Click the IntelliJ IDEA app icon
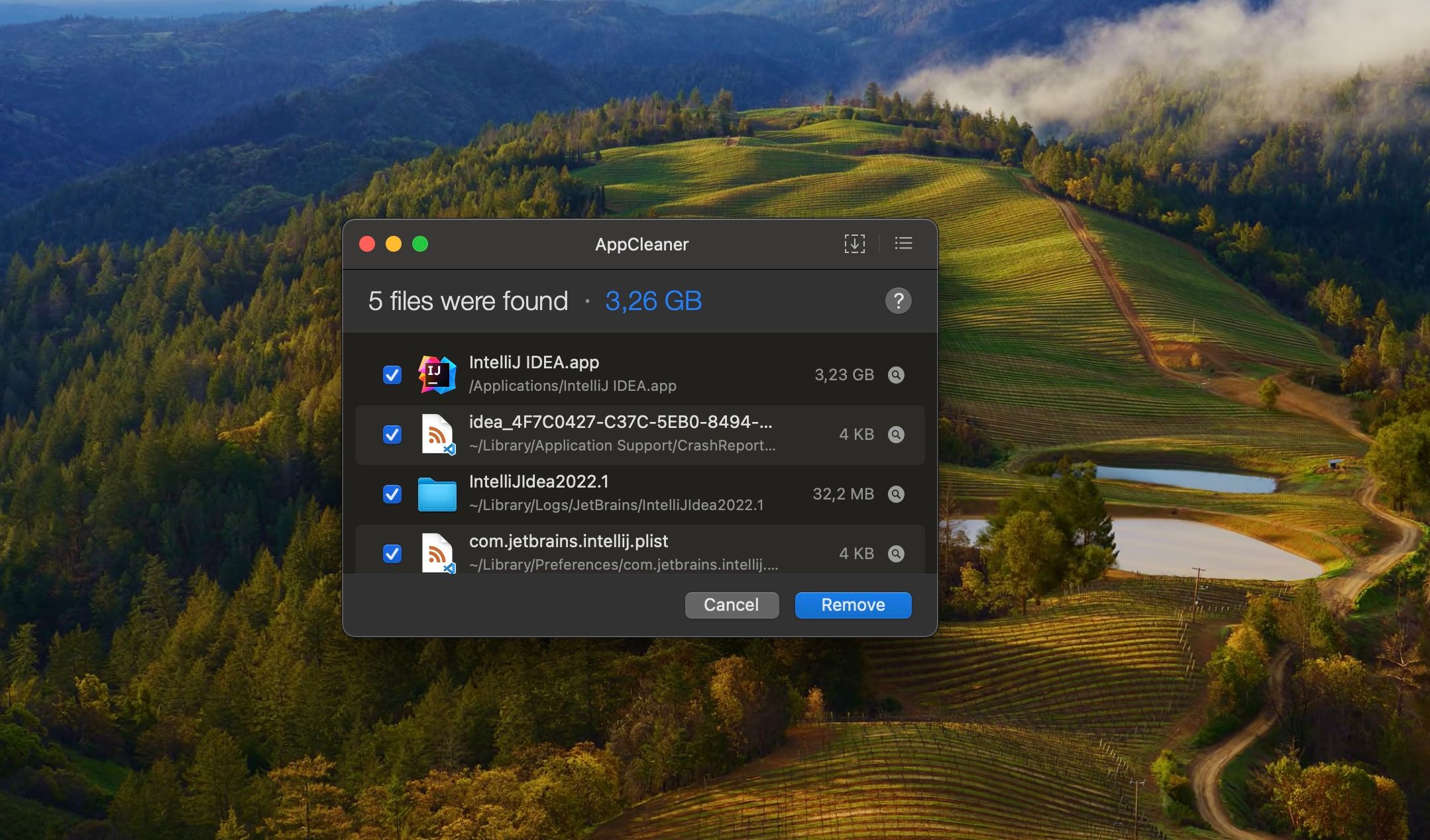The width and height of the screenshot is (1430, 840). pos(437,374)
